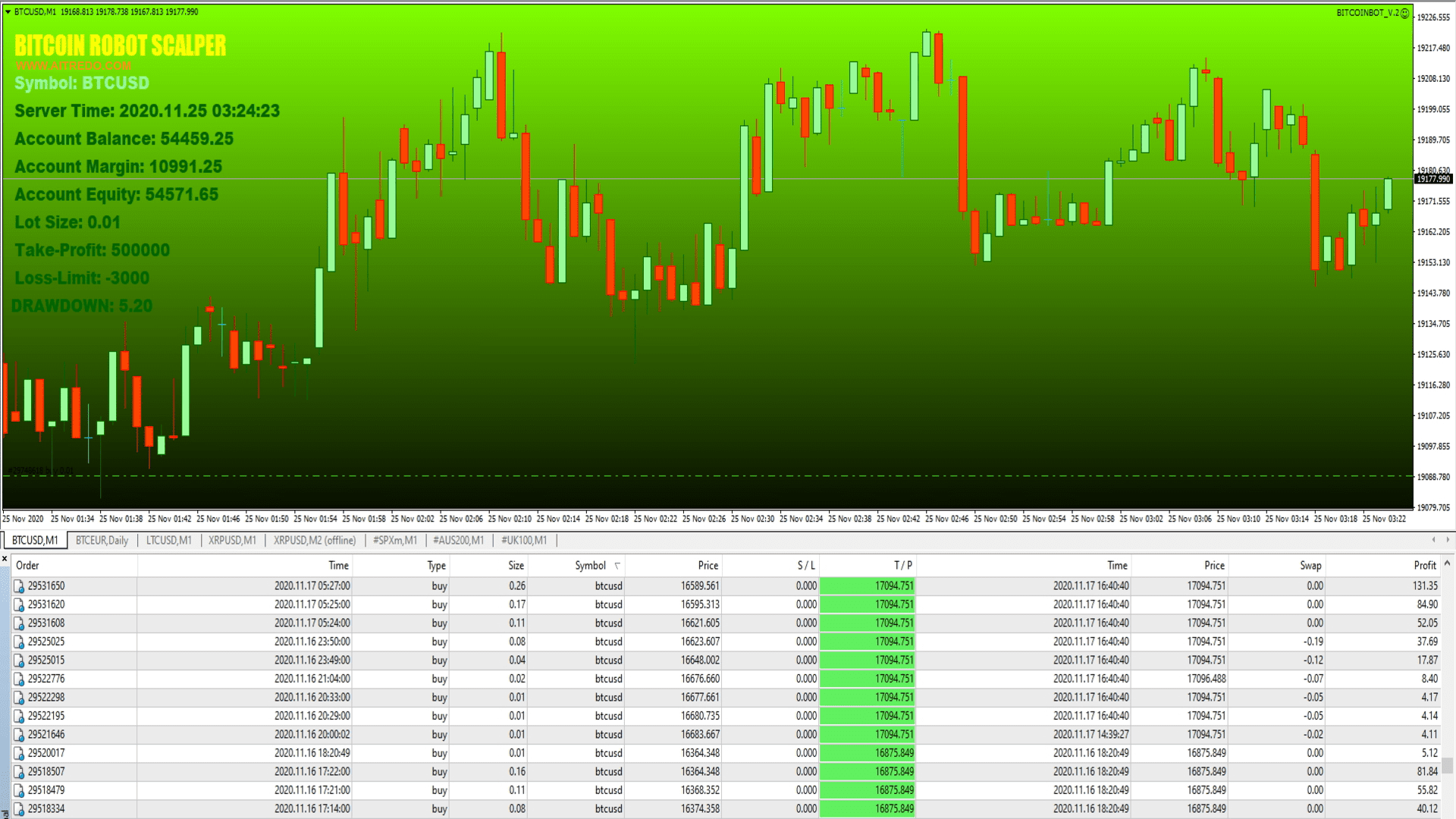Click the Account Equity: 54571.65 label

[117, 195]
